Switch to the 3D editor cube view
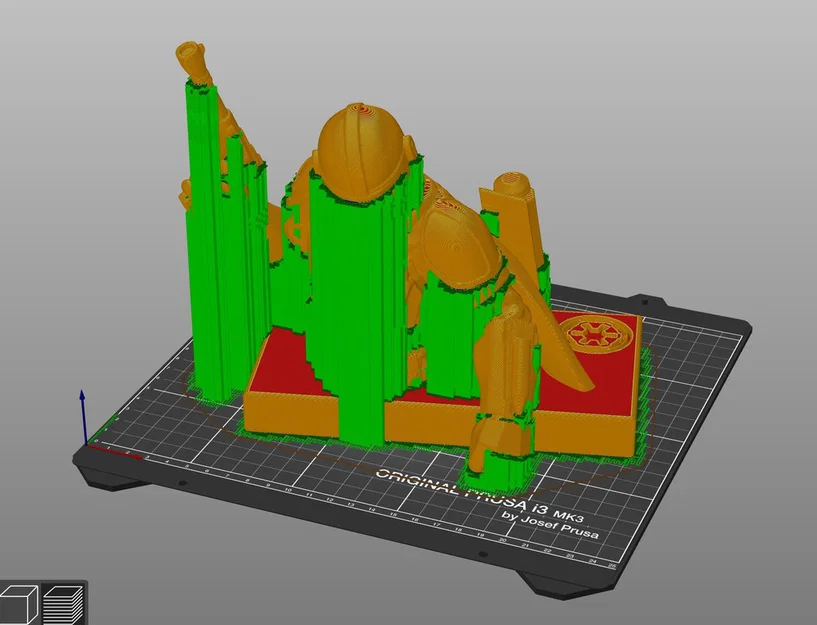 (x=19, y=604)
